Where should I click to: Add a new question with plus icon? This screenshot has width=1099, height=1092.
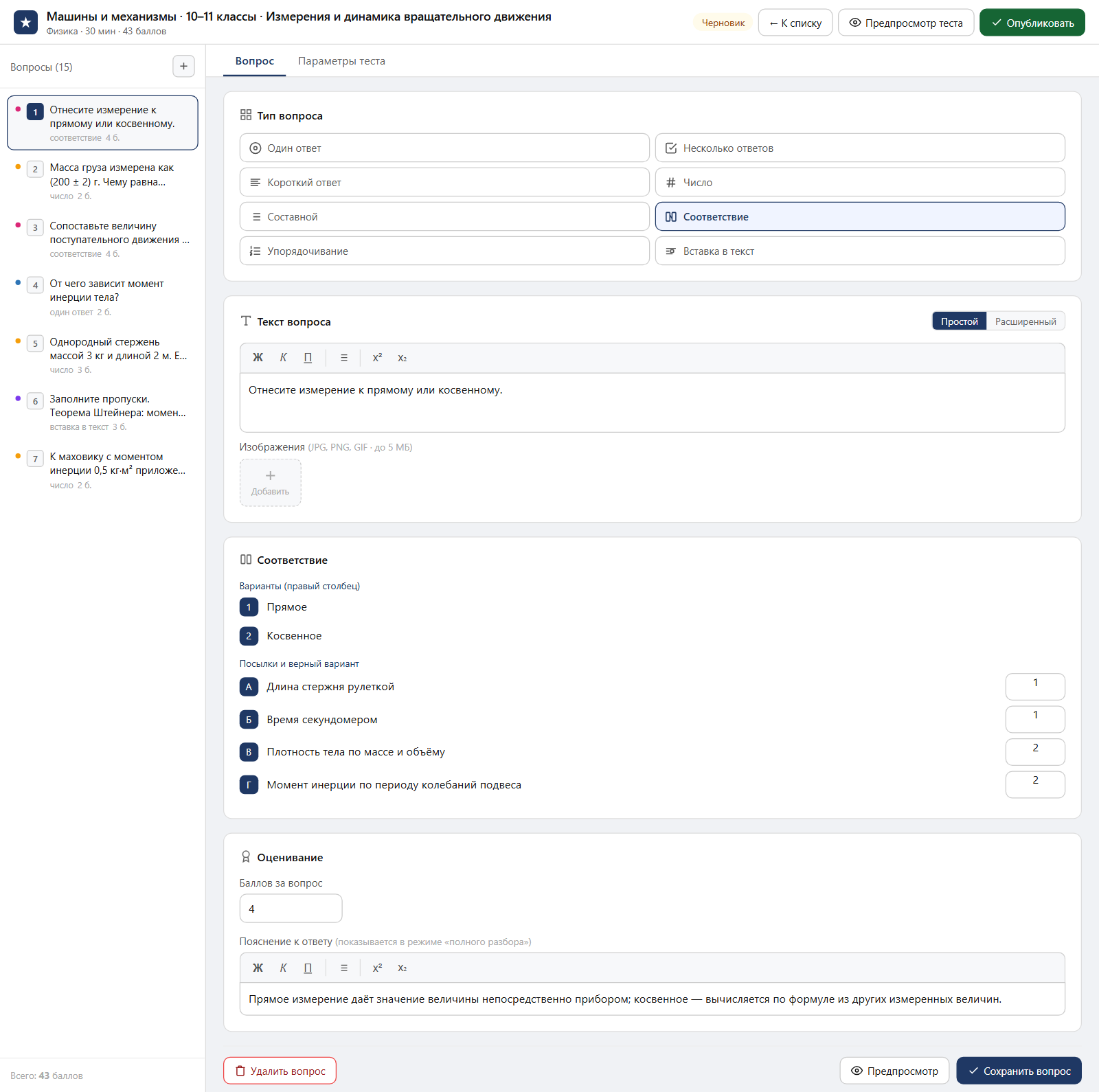point(183,67)
